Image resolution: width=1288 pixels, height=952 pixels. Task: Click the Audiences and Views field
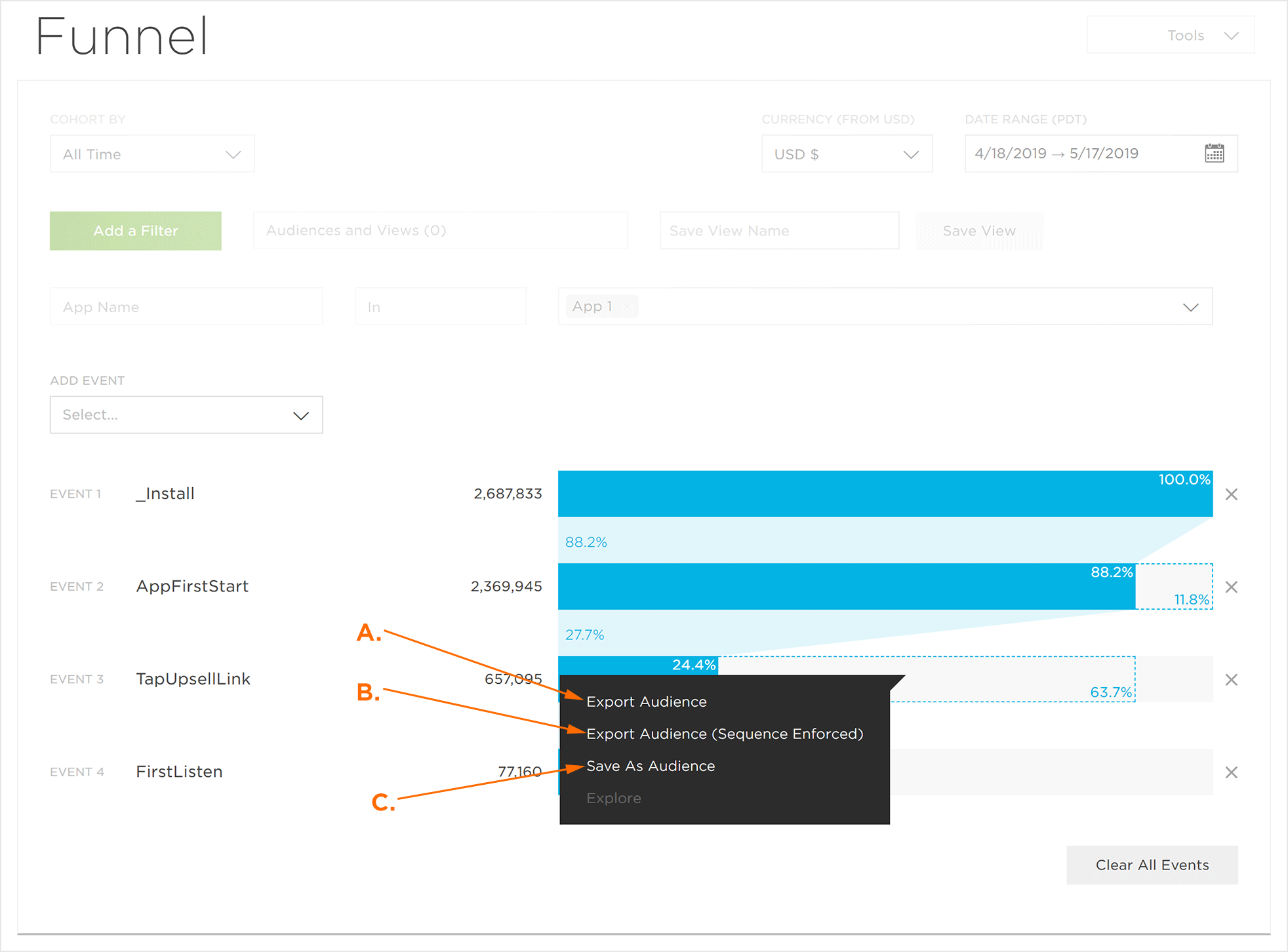pos(440,231)
